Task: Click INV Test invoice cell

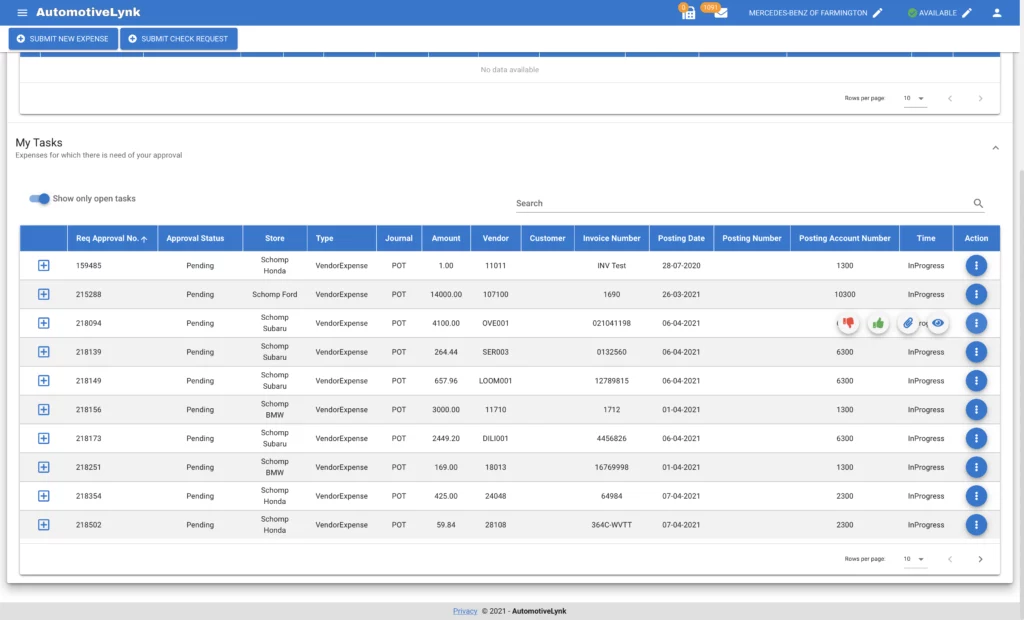Action: click(x=611, y=265)
